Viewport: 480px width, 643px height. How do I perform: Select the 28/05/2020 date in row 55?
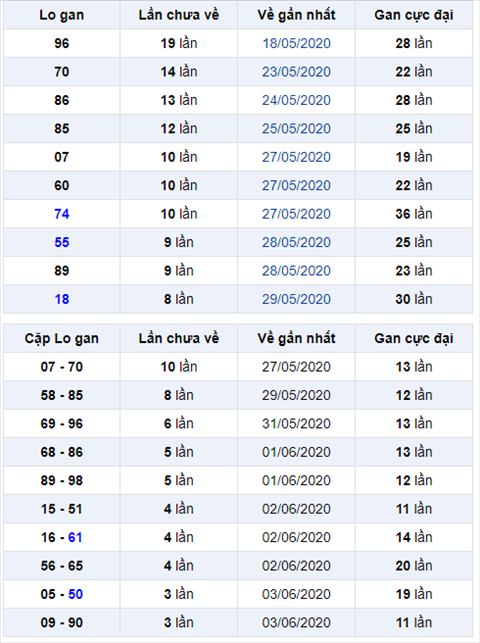(296, 242)
